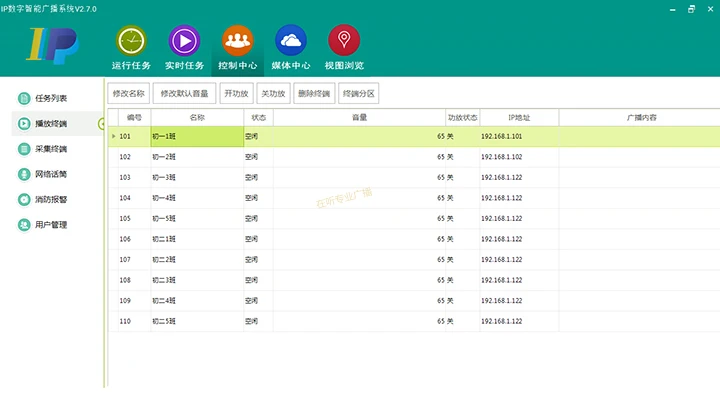Click amplifier status 关 in row 109
The image size is (720, 393).
coord(450,301)
